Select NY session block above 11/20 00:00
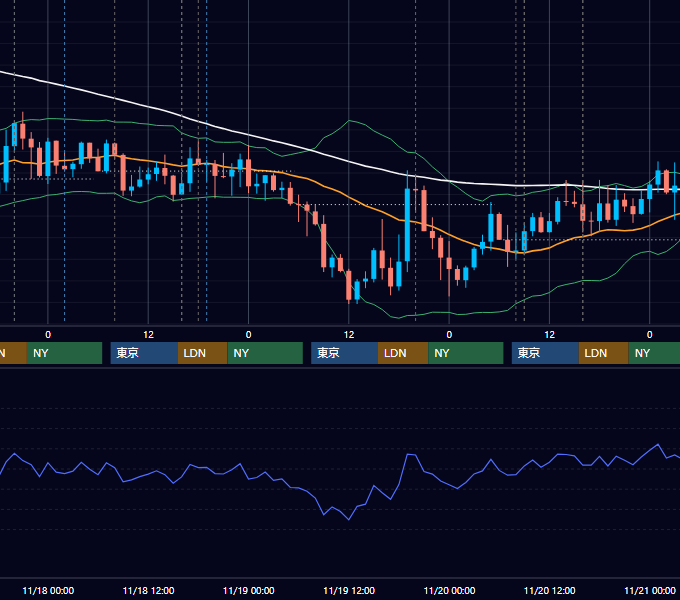The width and height of the screenshot is (680, 600). click(x=466, y=353)
